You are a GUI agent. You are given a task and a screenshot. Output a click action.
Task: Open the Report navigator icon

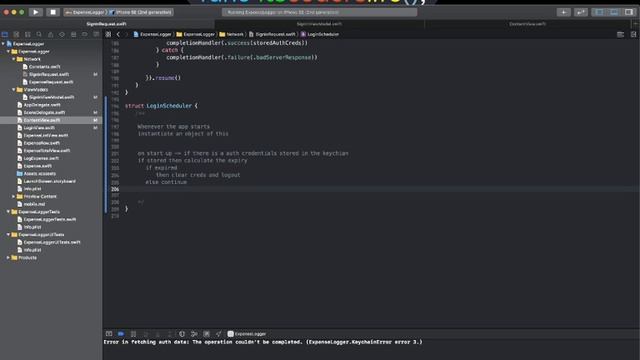96,35
